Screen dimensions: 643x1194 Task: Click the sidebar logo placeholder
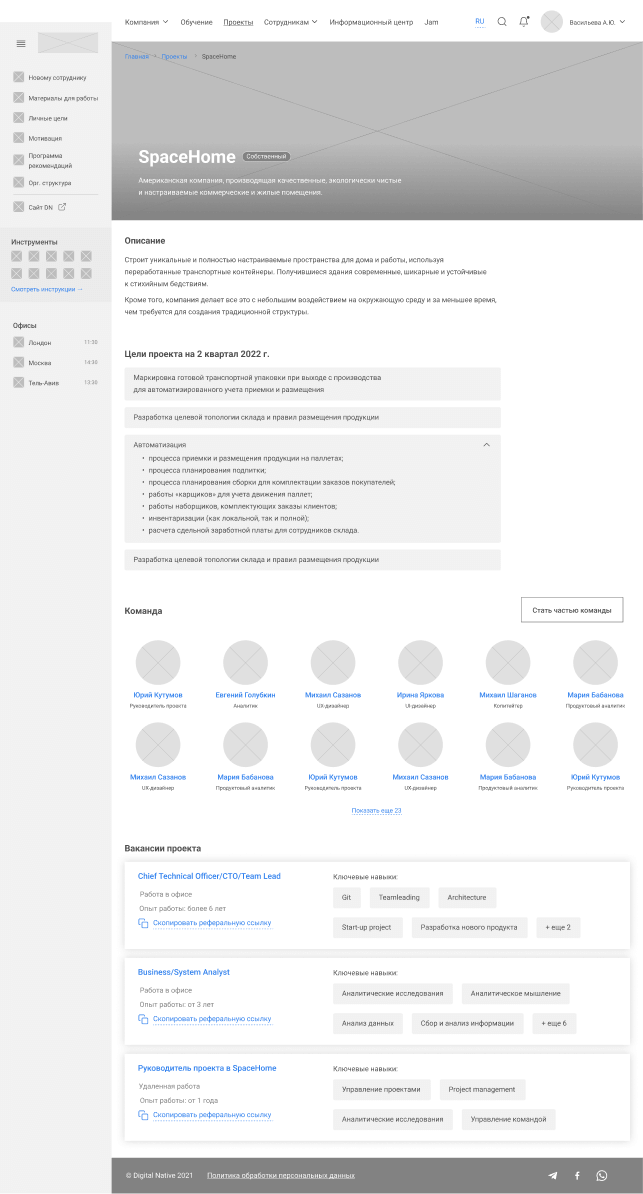68,43
